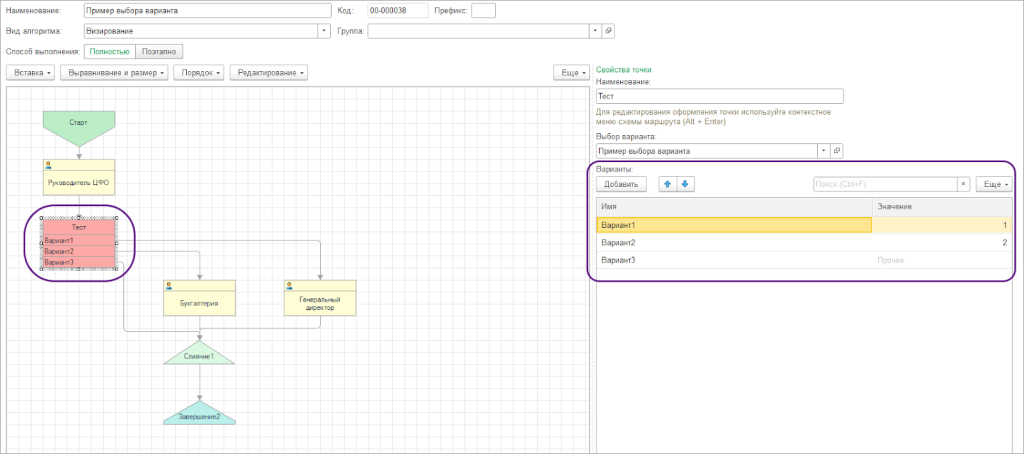Select the Слияние1 merge node

tap(199, 355)
